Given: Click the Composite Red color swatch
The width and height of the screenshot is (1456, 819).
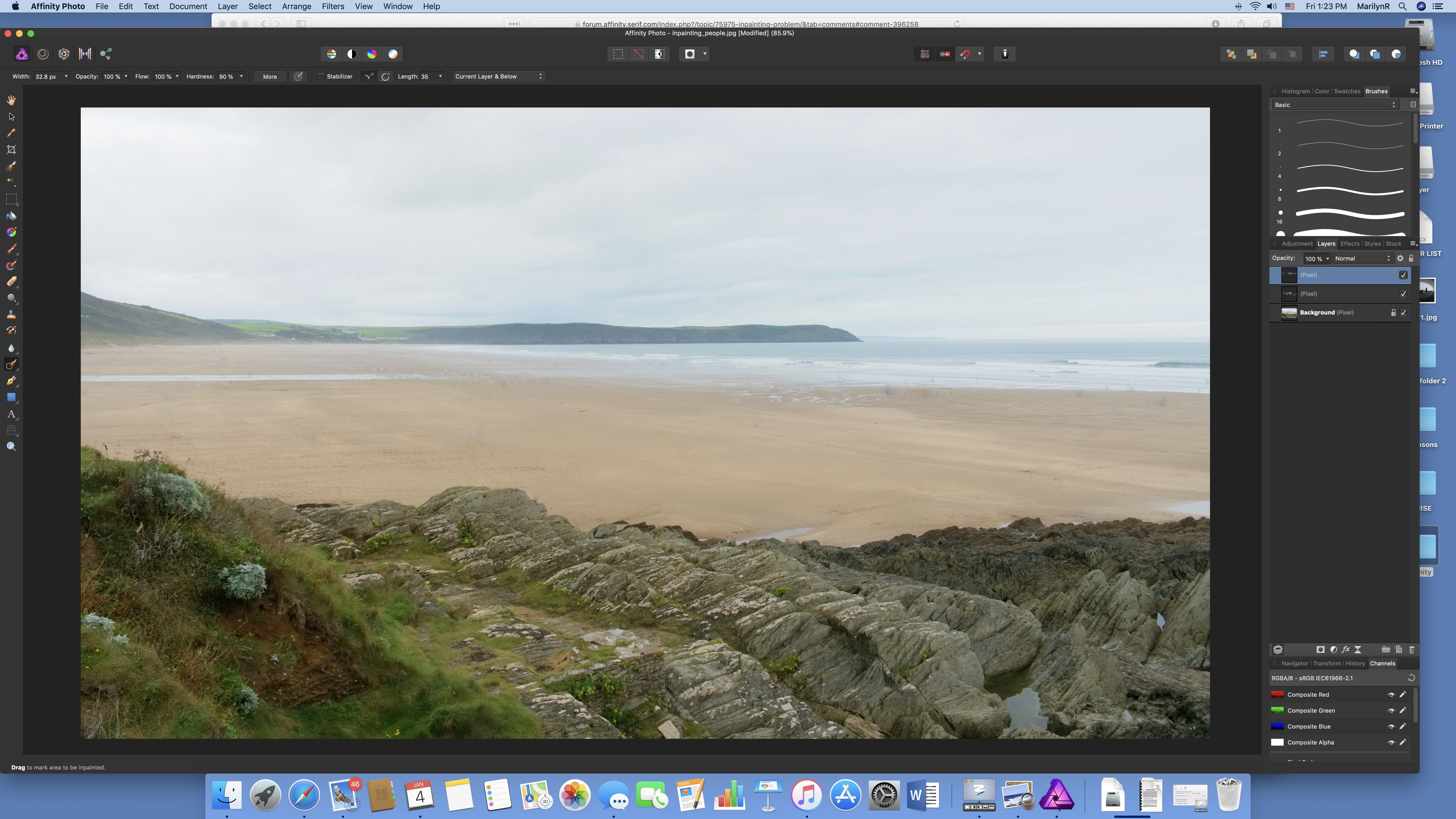Looking at the screenshot, I should point(1277,695).
